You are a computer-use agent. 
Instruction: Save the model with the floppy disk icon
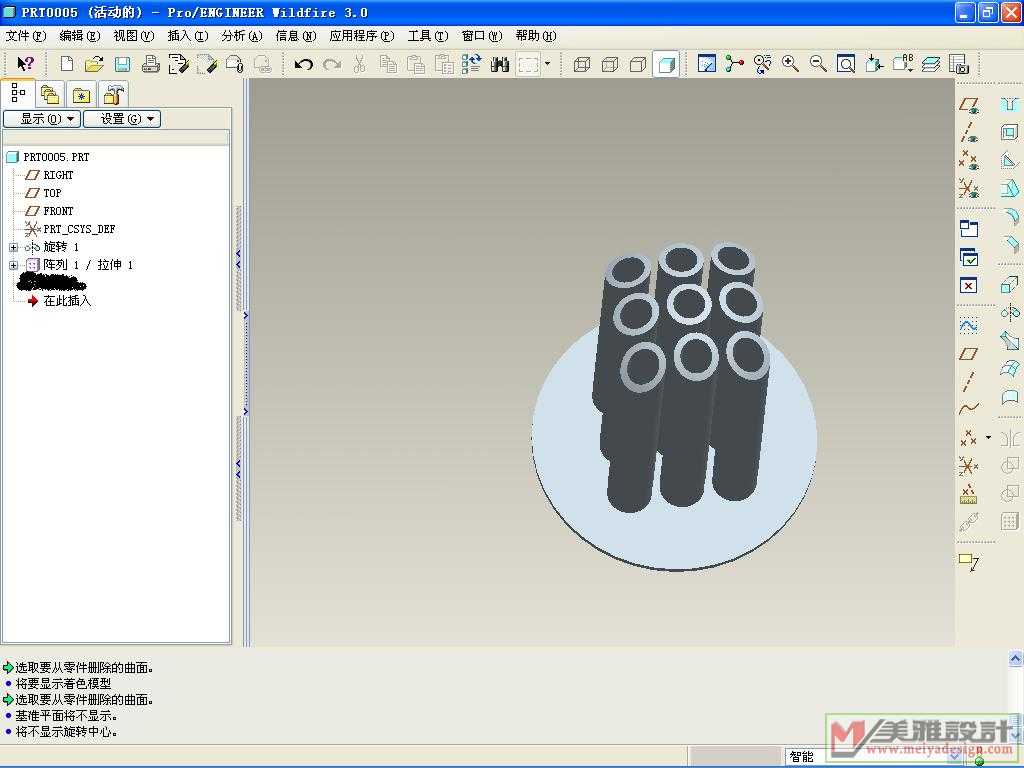click(x=122, y=64)
